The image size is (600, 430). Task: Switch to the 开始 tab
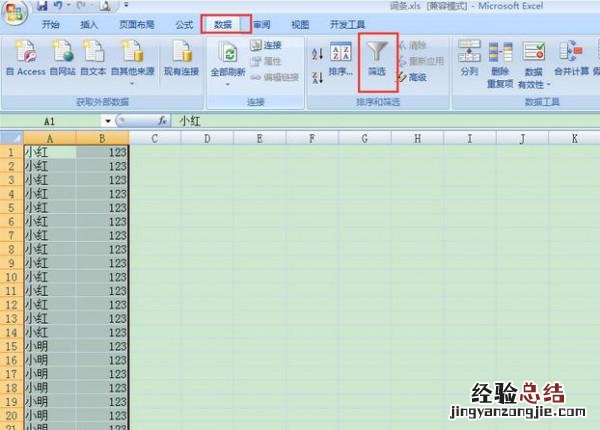coord(51,24)
